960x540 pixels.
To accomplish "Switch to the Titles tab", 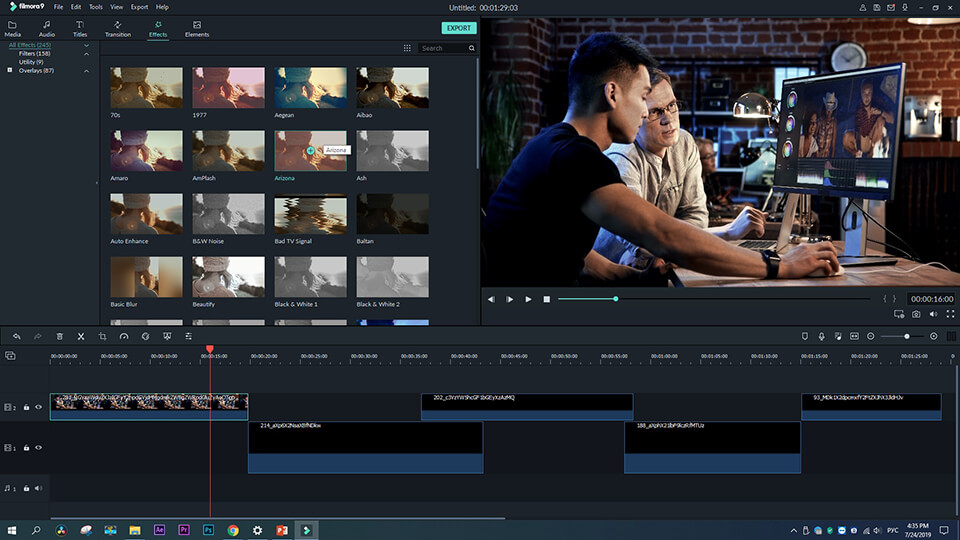I will pyautogui.click(x=80, y=29).
